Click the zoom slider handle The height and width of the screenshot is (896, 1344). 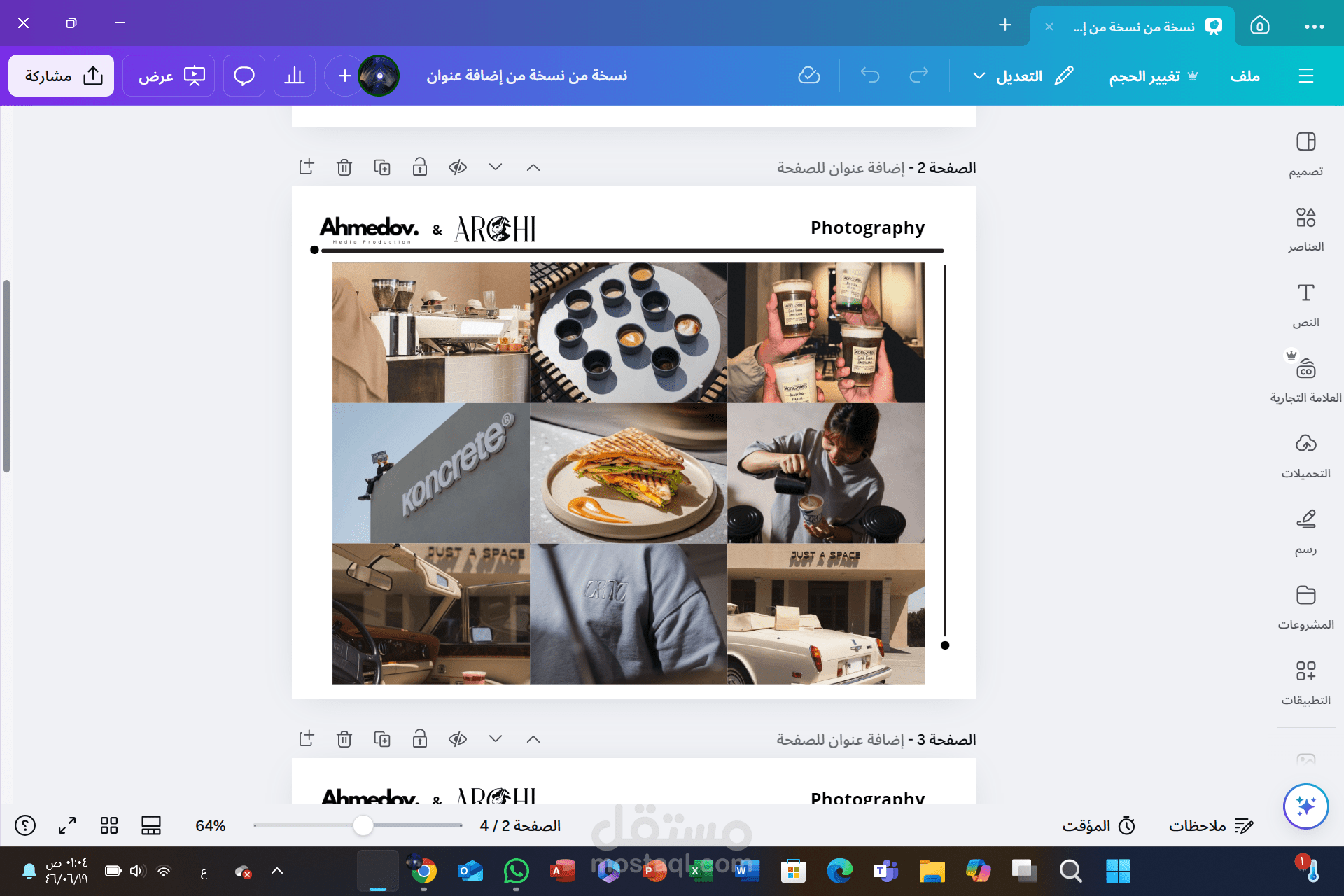(x=363, y=826)
